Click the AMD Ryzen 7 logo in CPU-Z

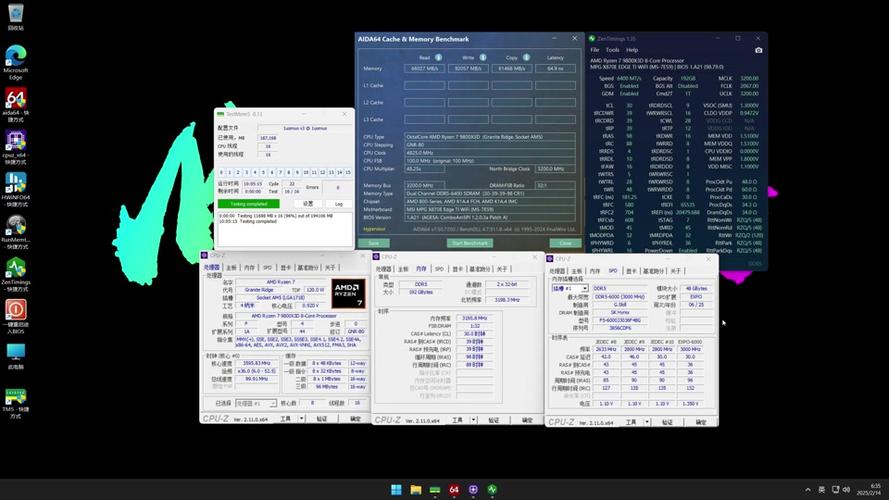point(348,293)
